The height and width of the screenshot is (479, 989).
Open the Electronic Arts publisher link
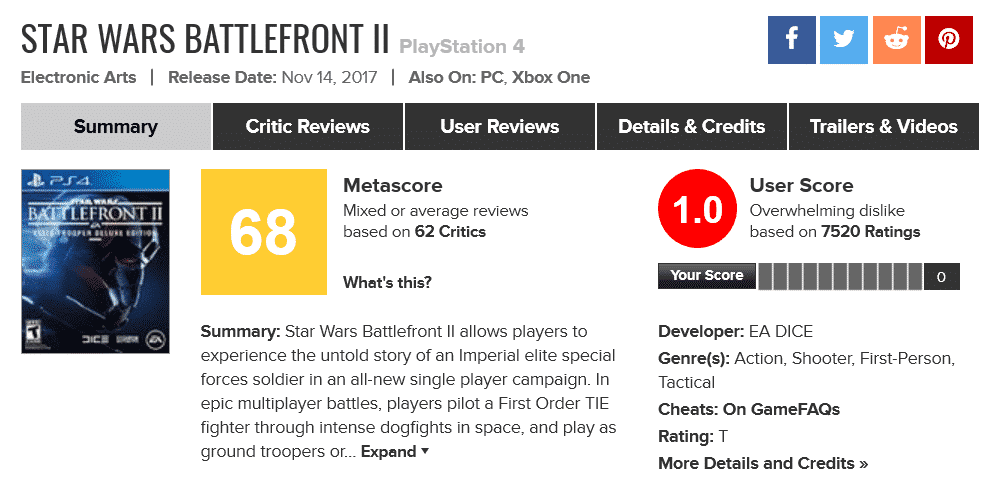click(79, 78)
